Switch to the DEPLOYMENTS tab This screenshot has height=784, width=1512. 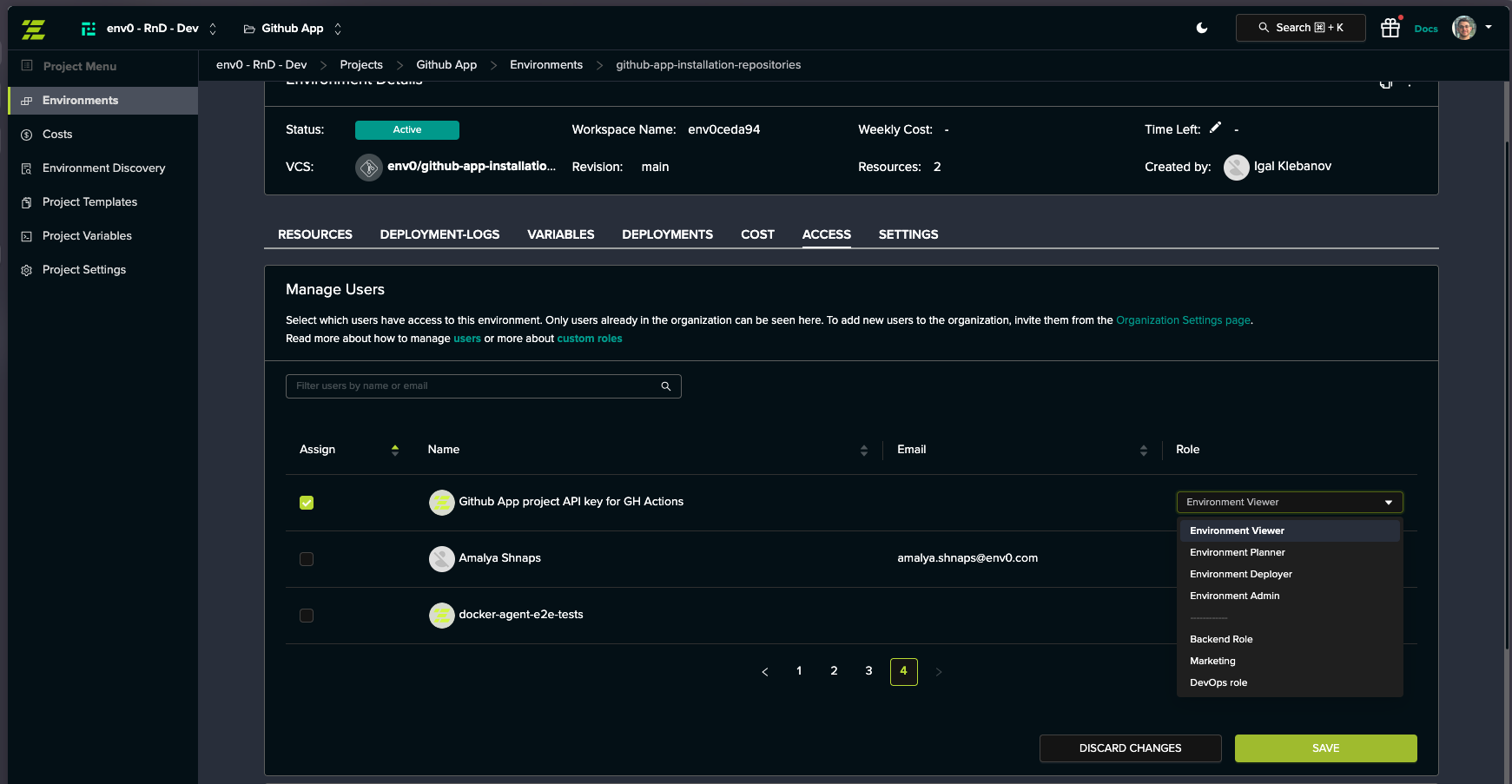tap(667, 234)
